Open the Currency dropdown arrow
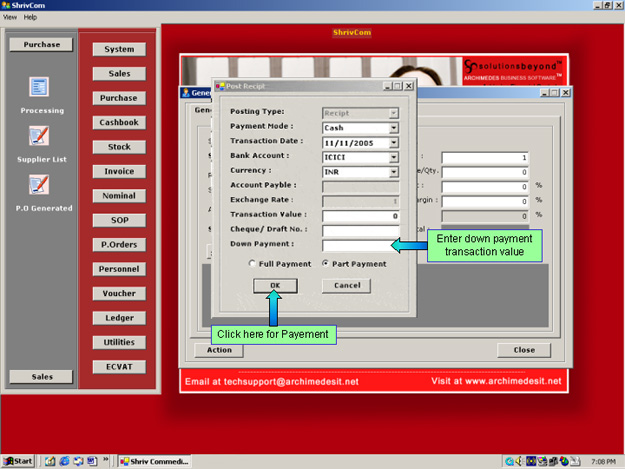The height and width of the screenshot is (469, 625). pyautogui.click(x=394, y=171)
